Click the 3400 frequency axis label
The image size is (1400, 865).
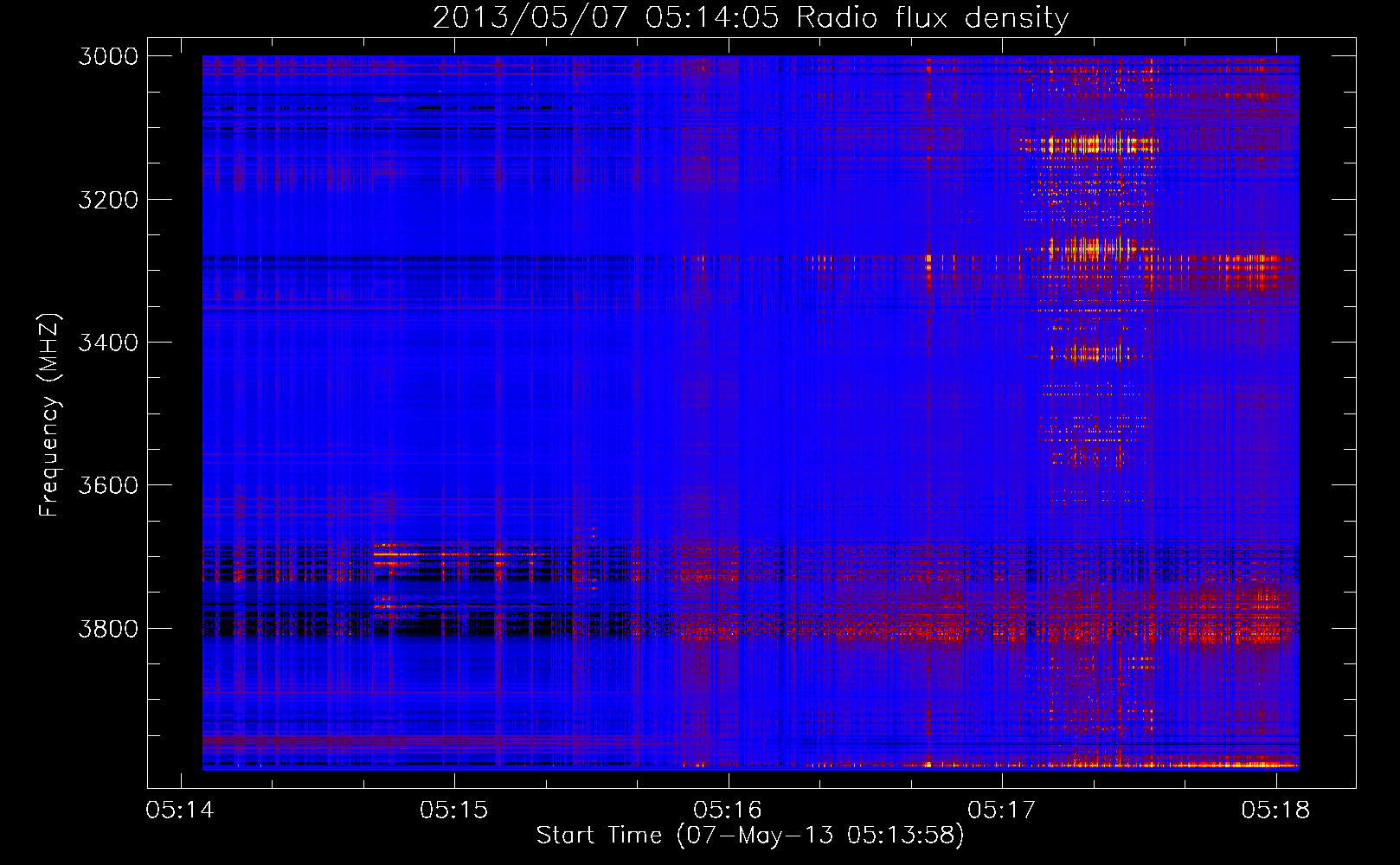108,343
